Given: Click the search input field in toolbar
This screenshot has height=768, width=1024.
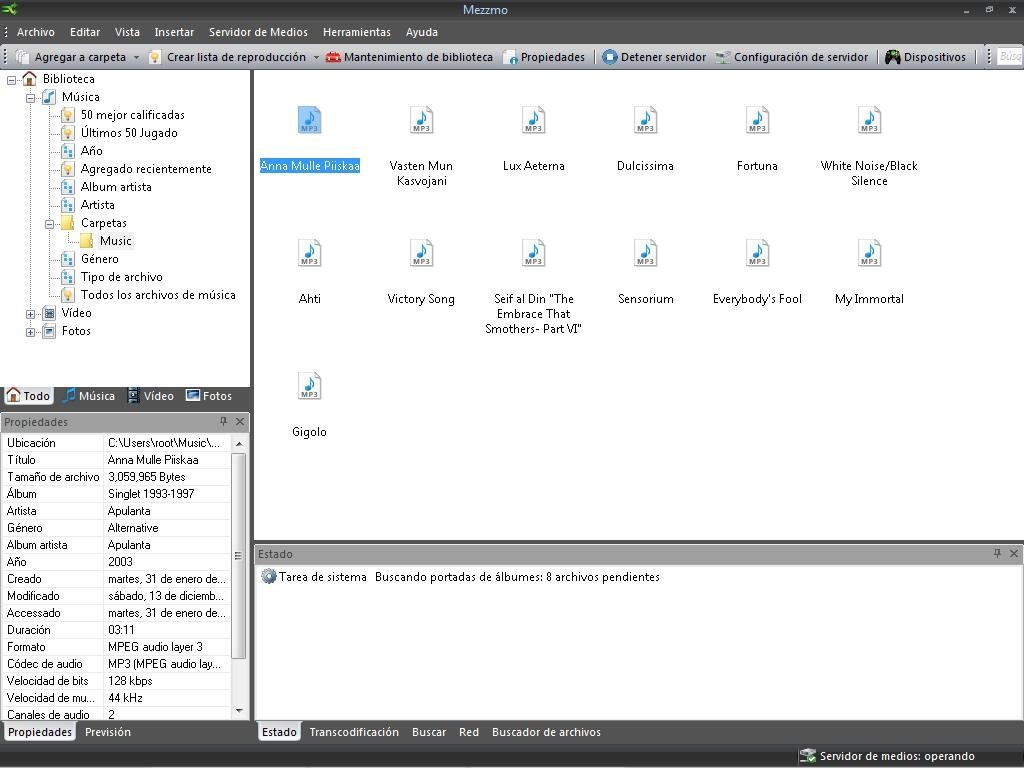Looking at the screenshot, I should [x=1010, y=57].
